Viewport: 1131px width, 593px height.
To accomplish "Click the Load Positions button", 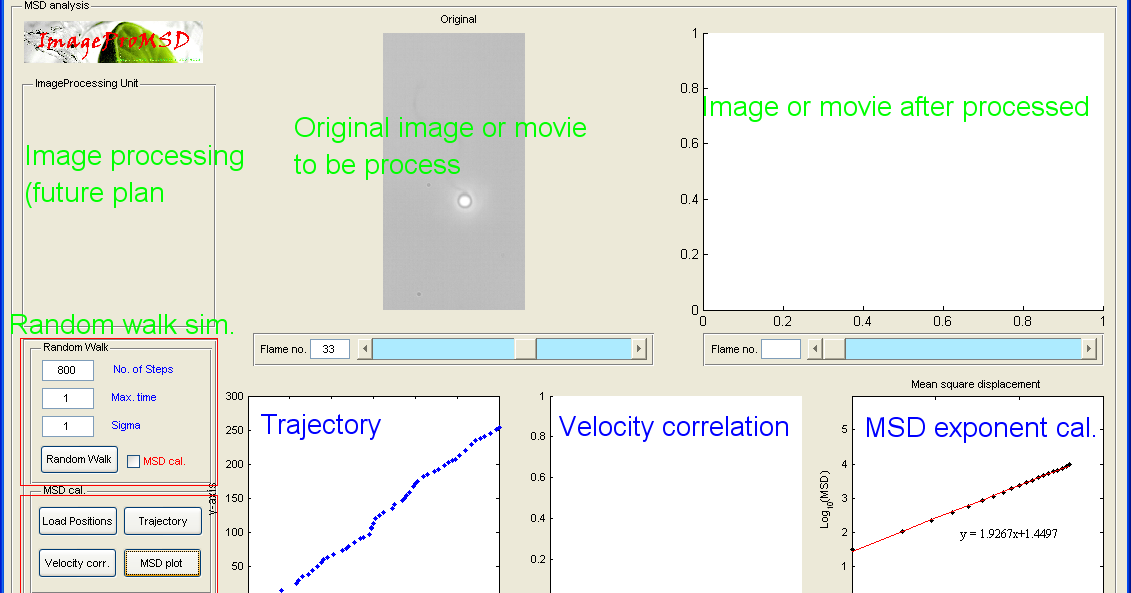I will tap(77, 521).
